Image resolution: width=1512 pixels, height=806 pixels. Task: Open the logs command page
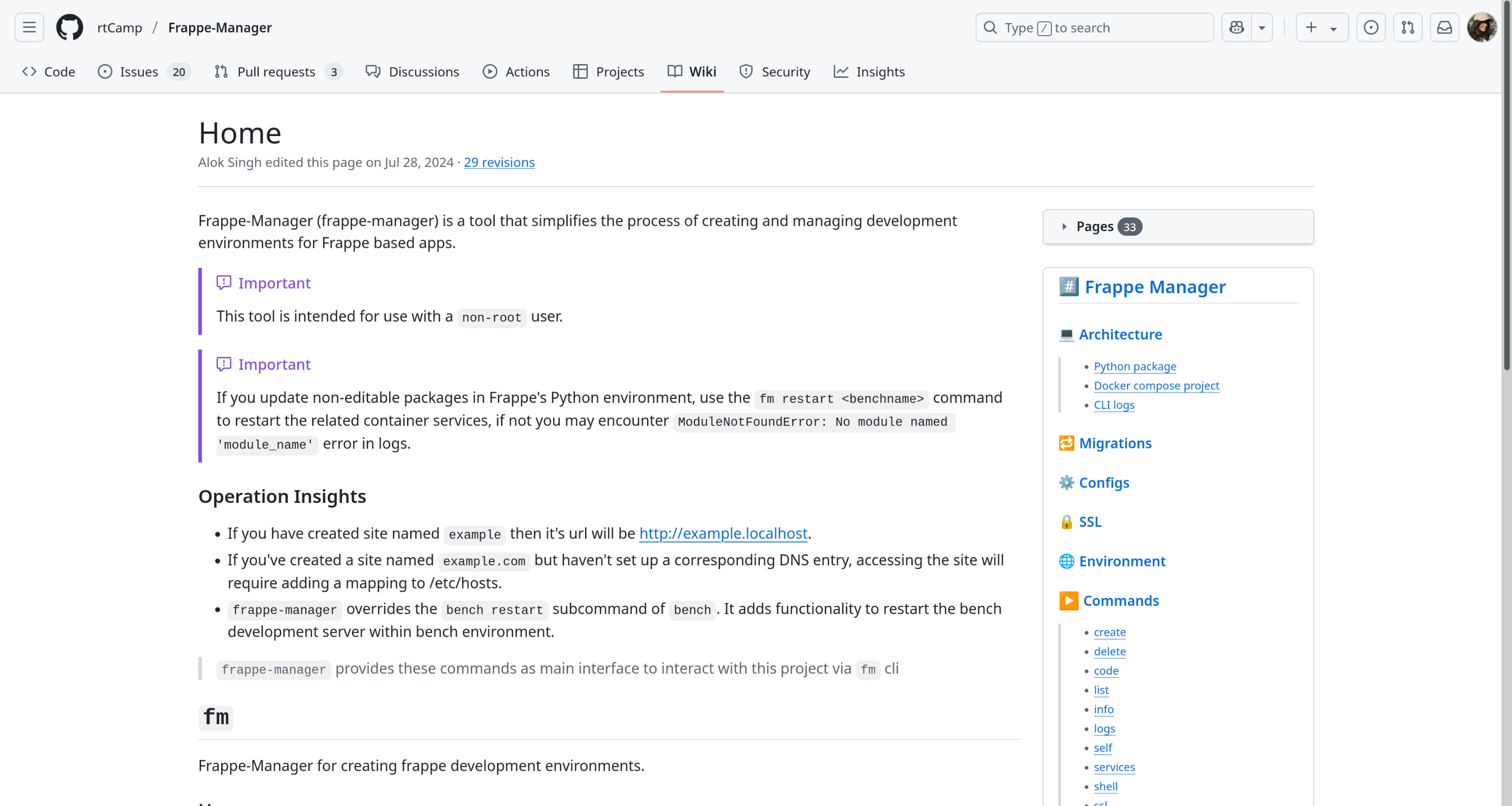click(1104, 729)
